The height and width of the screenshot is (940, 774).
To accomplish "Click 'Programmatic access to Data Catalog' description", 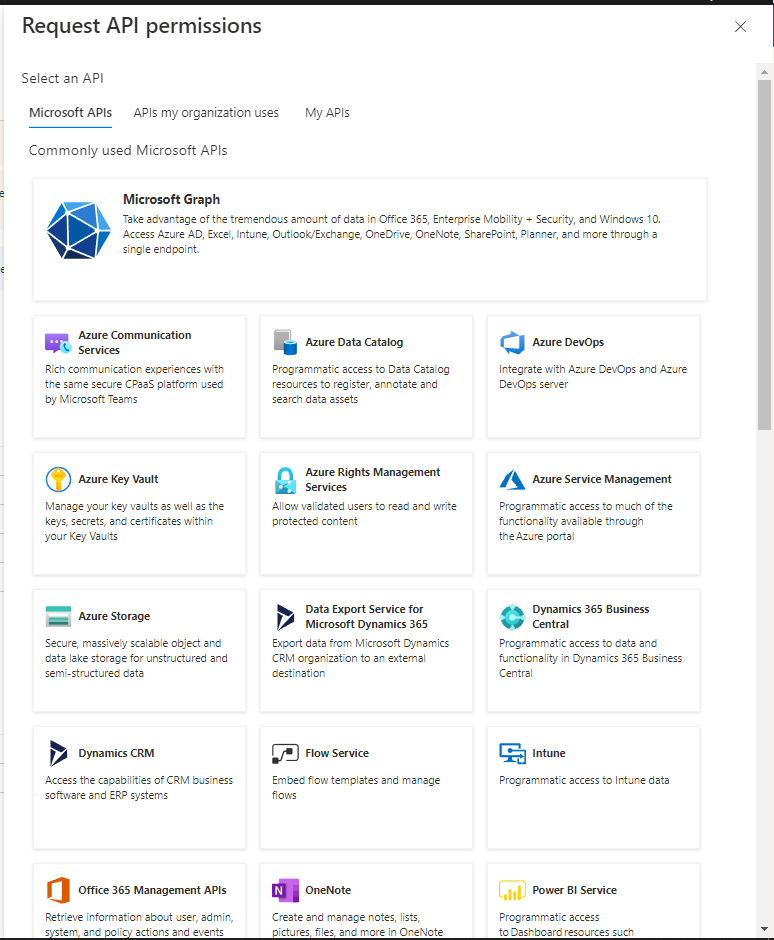I will 360,384.
